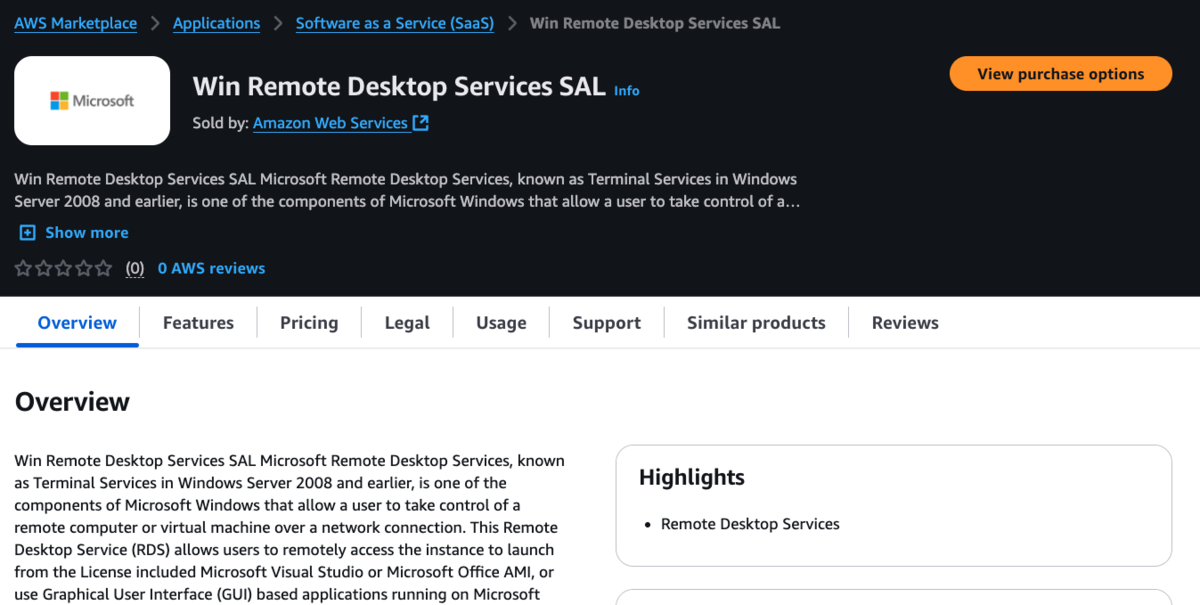Go to the Applications breadcrumb
Image resolution: width=1200 pixels, height=605 pixels.
pyautogui.click(x=216, y=23)
